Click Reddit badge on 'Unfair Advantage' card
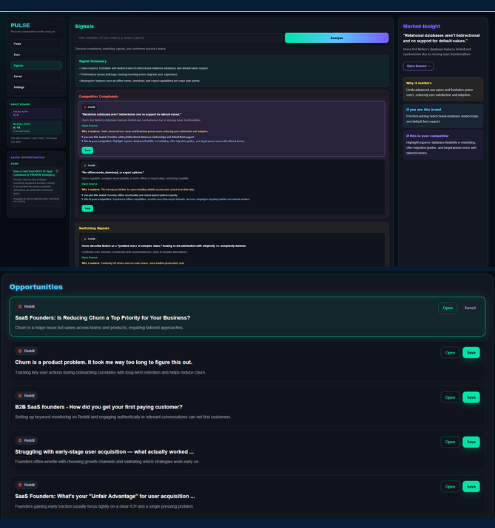Viewport: 495px width, 528px height. (x=27, y=485)
